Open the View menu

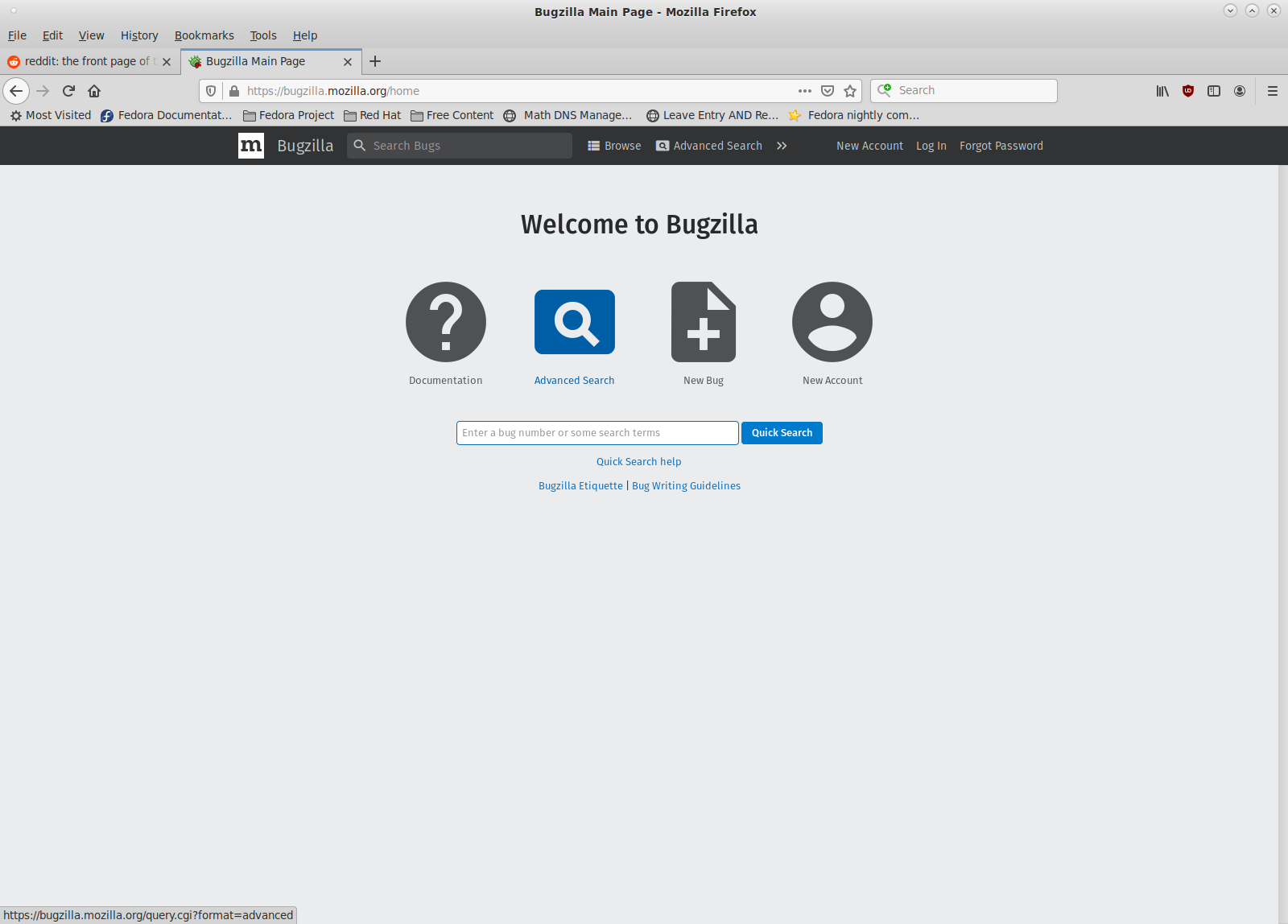(91, 35)
